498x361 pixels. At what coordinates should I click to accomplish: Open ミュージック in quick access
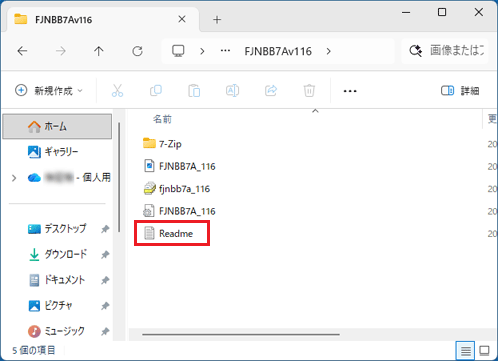pos(56,331)
